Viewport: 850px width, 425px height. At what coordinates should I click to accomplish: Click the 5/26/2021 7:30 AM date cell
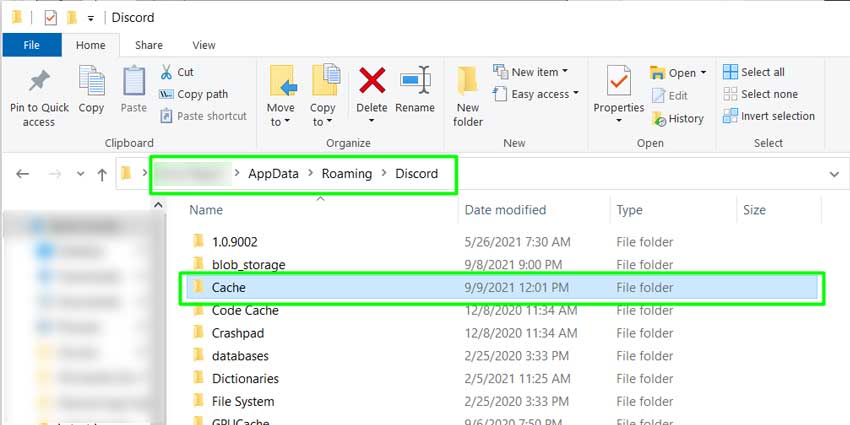(518, 242)
